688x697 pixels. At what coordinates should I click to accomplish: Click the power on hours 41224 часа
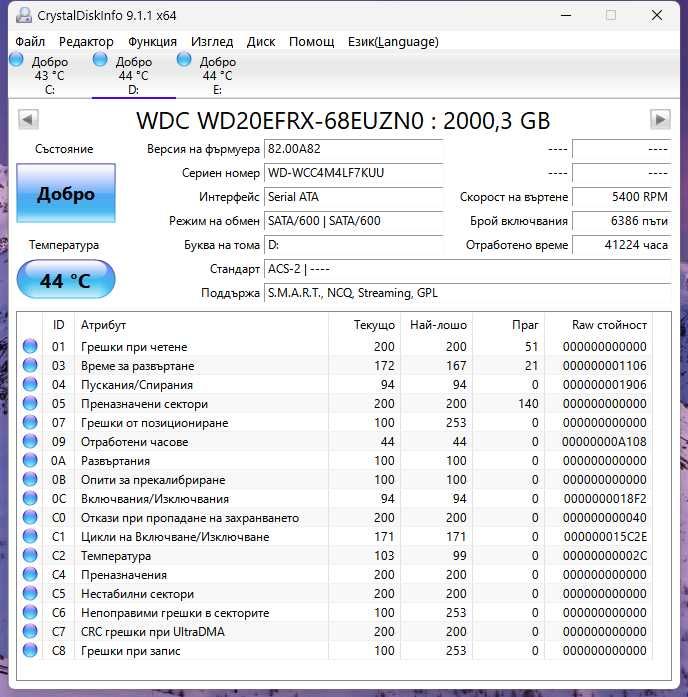622,245
